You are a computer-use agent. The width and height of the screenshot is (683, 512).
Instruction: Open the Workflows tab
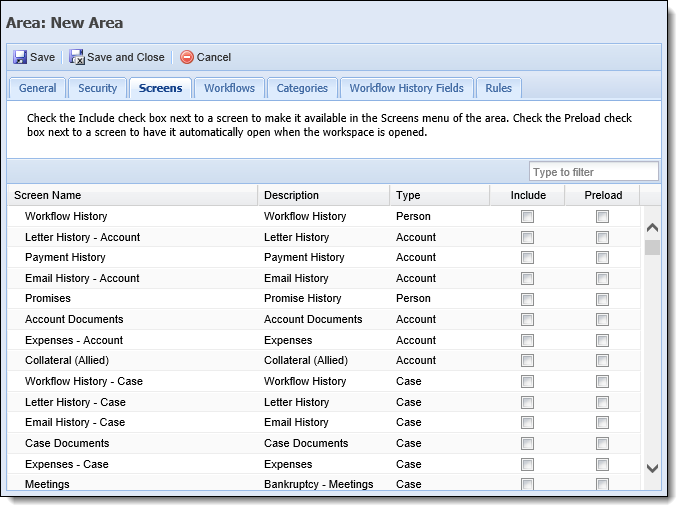click(x=230, y=88)
